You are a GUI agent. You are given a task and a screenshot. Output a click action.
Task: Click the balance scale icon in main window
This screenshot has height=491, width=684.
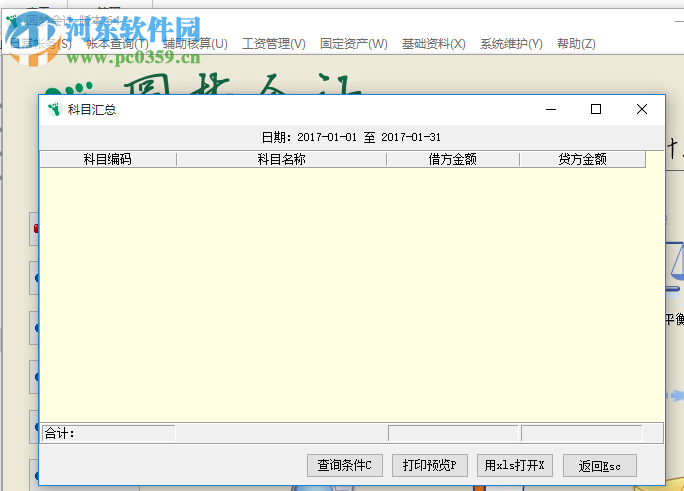pyautogui.click(x=675, y=268)
